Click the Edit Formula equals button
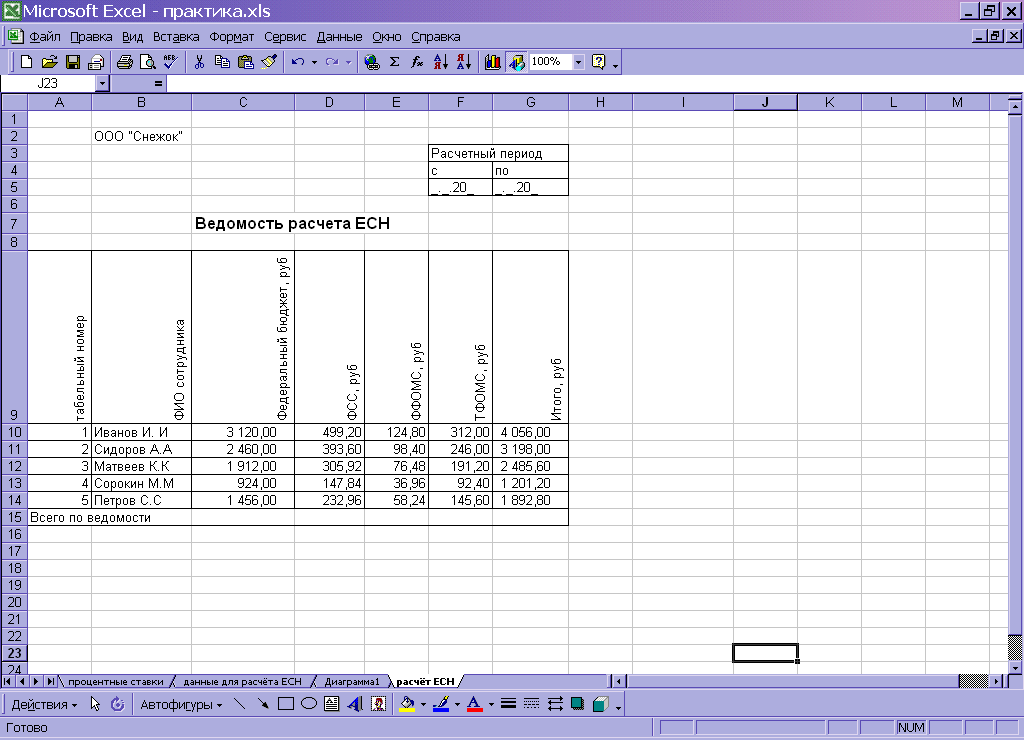The width and height of the screenshot is (1024, 740). pos(158,84)
